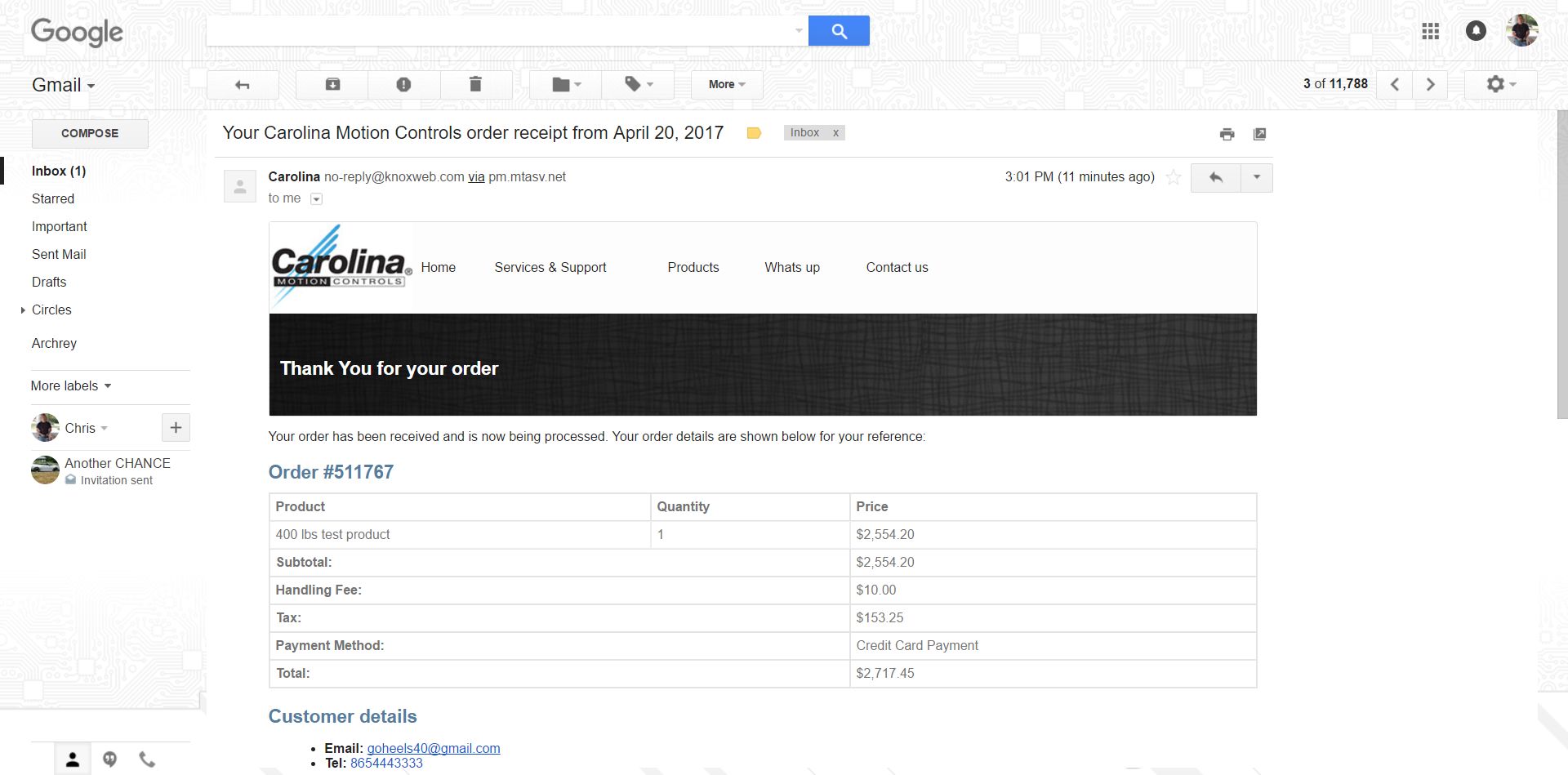Open the Google apps grid
The height and width of the screenshot is (775, 1568).
tap(1430, 31)
